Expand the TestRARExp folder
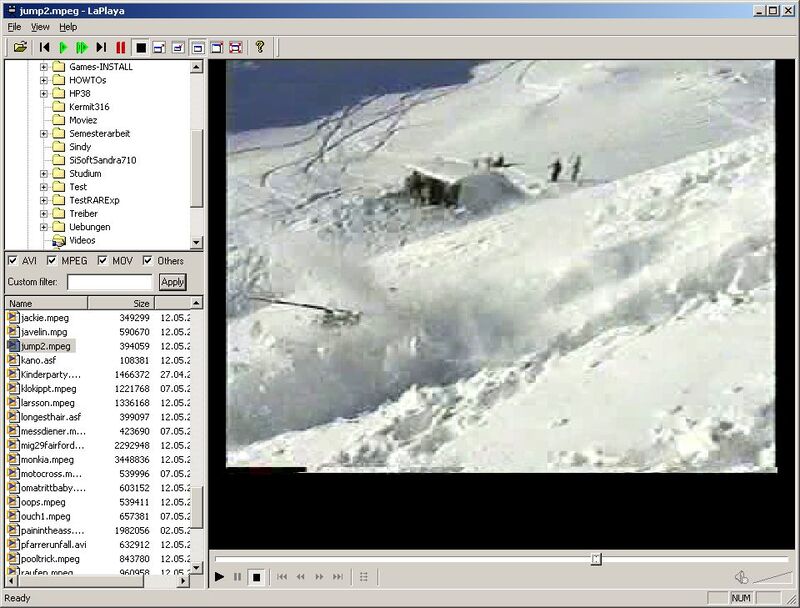This screenshot has height=608, width=800. tap(44, 200)
